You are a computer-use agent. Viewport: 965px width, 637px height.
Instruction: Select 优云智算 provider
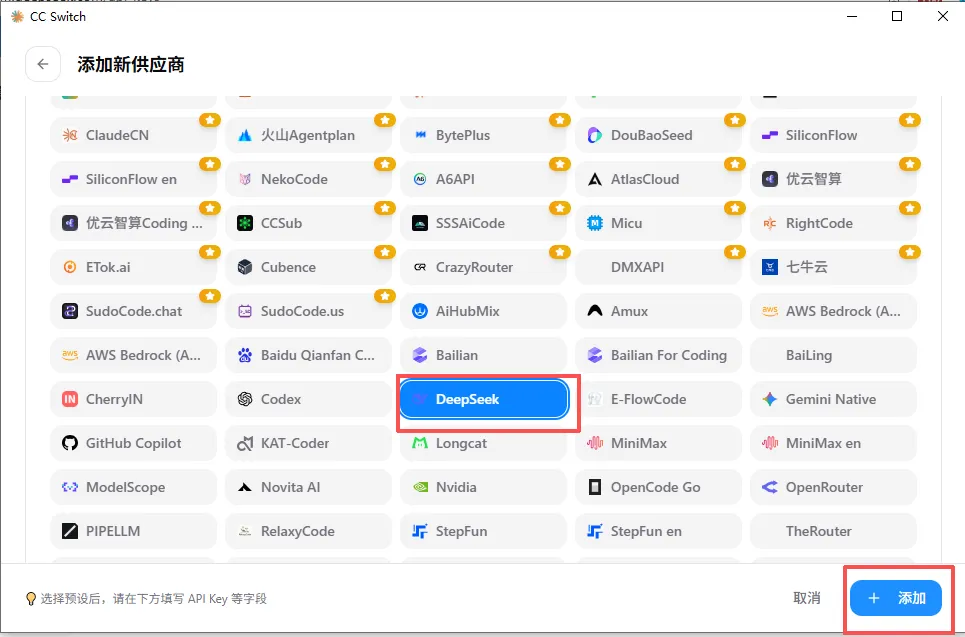point(833,179)
